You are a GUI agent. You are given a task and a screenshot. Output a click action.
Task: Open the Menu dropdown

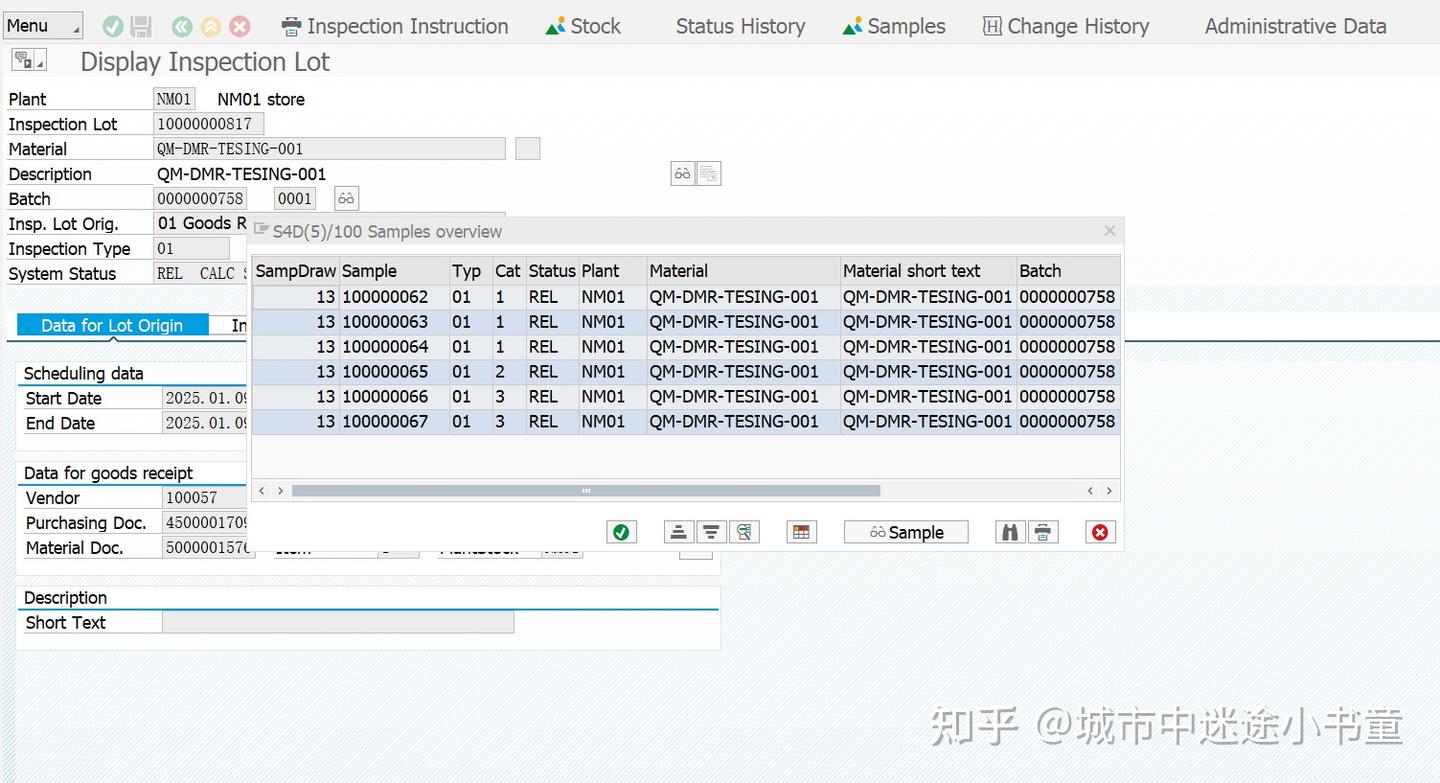(x=43, y=26)
